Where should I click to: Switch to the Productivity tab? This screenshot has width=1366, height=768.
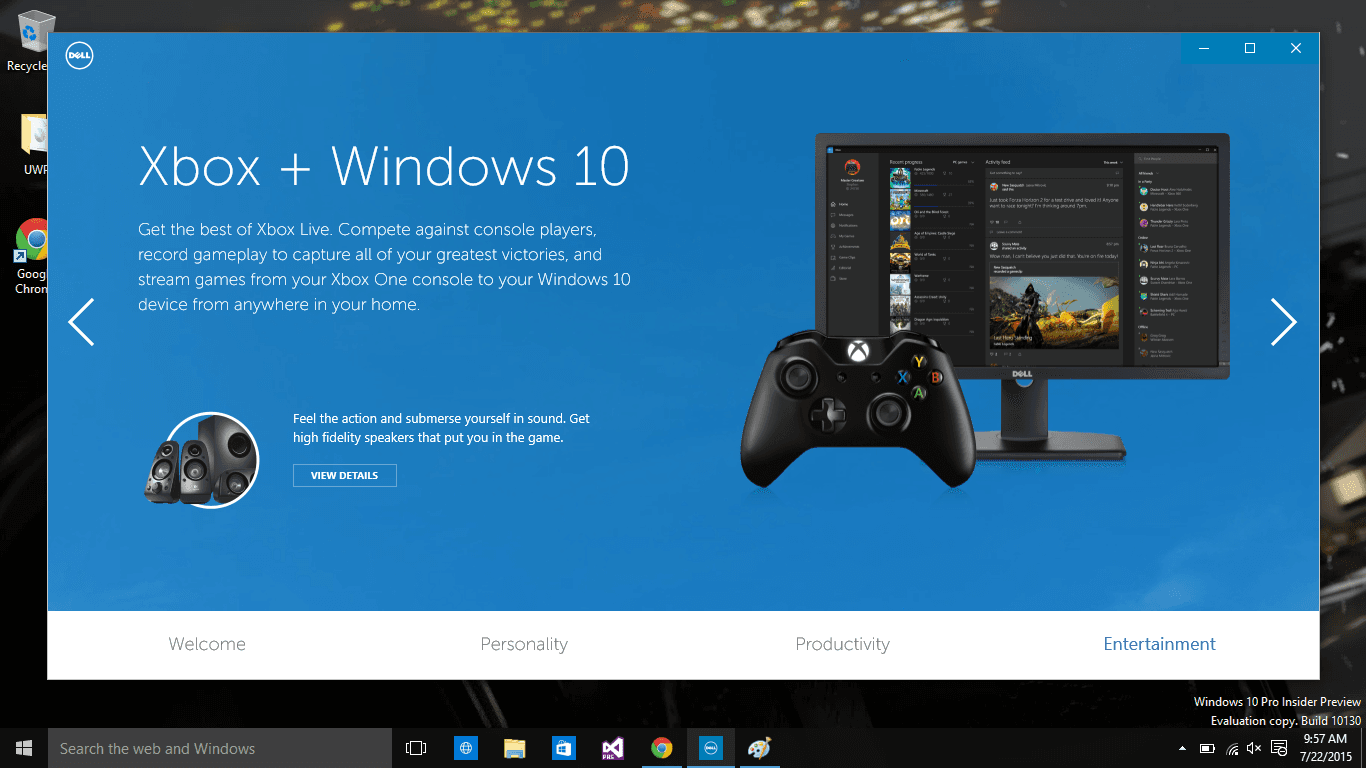coord(842,644)
